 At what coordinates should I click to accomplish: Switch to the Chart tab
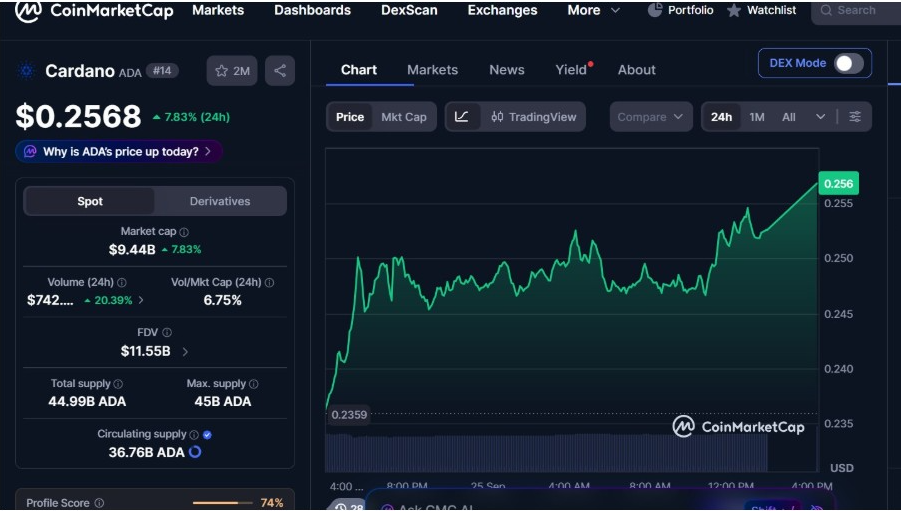[359, 70]
